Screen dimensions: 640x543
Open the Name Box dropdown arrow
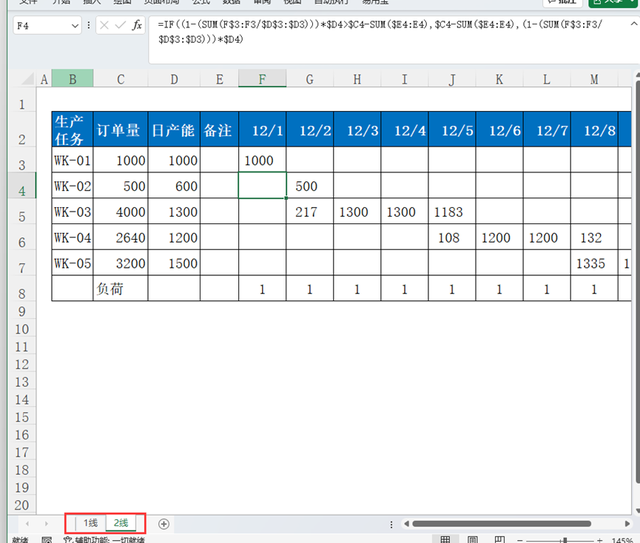click(x=75, y=26)
